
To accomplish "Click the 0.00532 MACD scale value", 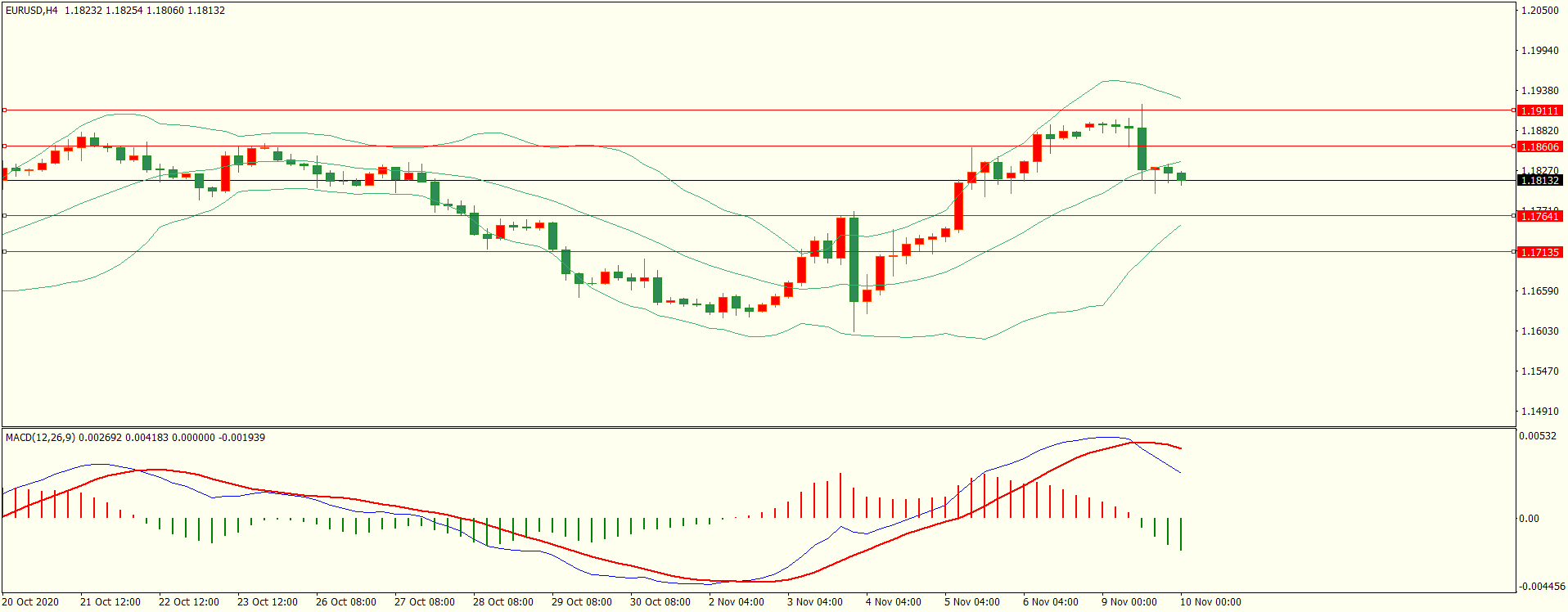I will click(1538, 436).
